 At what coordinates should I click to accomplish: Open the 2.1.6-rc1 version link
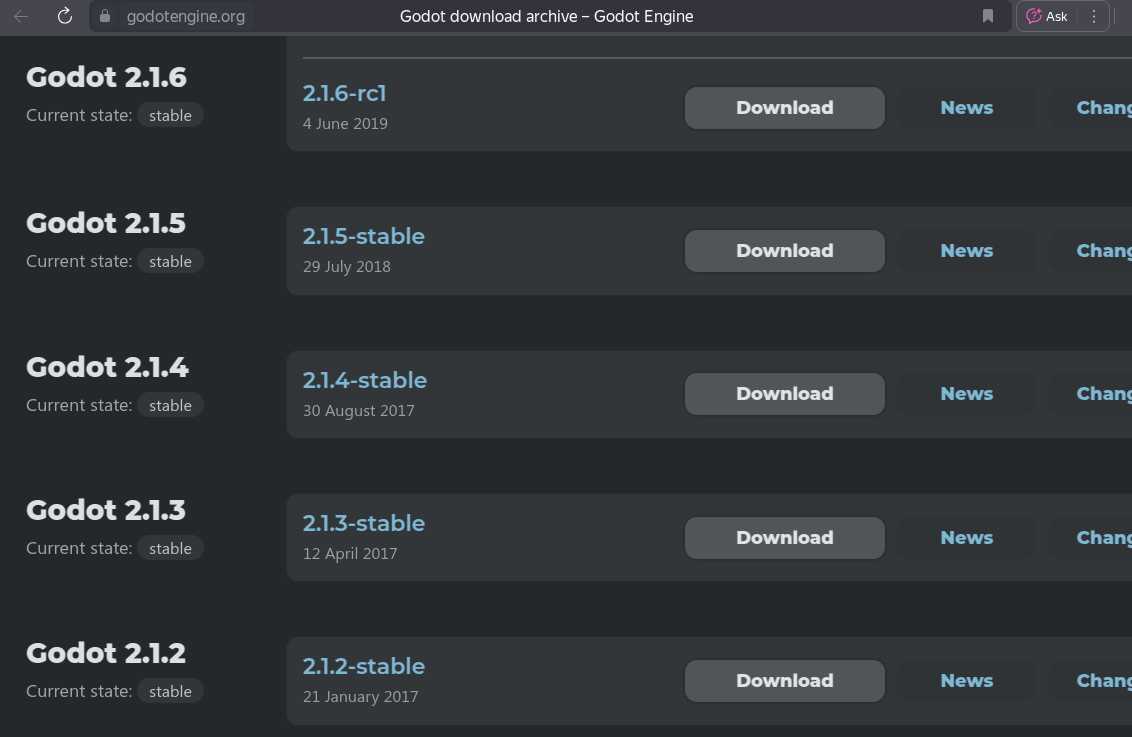click(x=344, y=94)
